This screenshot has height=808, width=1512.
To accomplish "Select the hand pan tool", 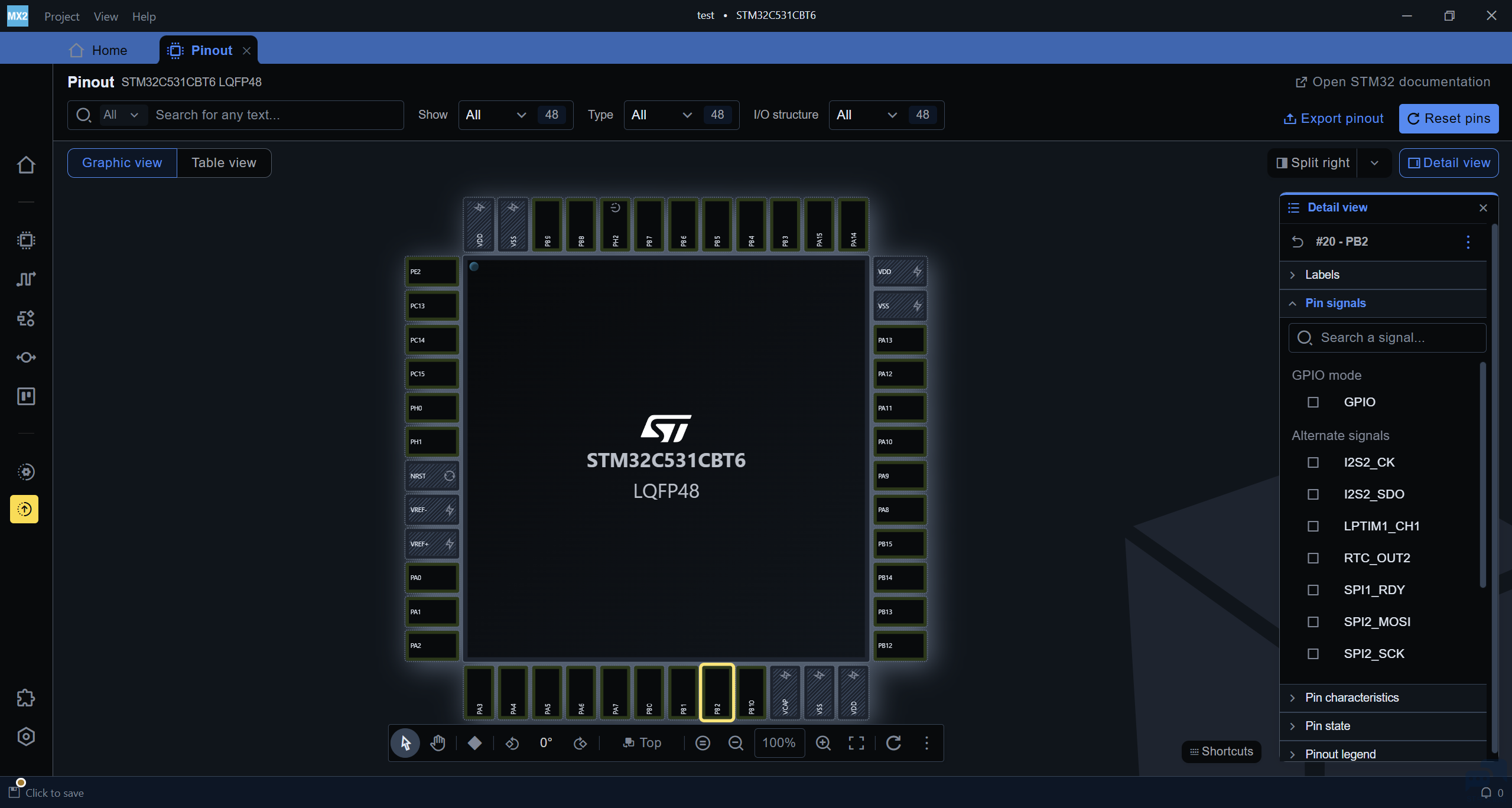I will (438, 742).
